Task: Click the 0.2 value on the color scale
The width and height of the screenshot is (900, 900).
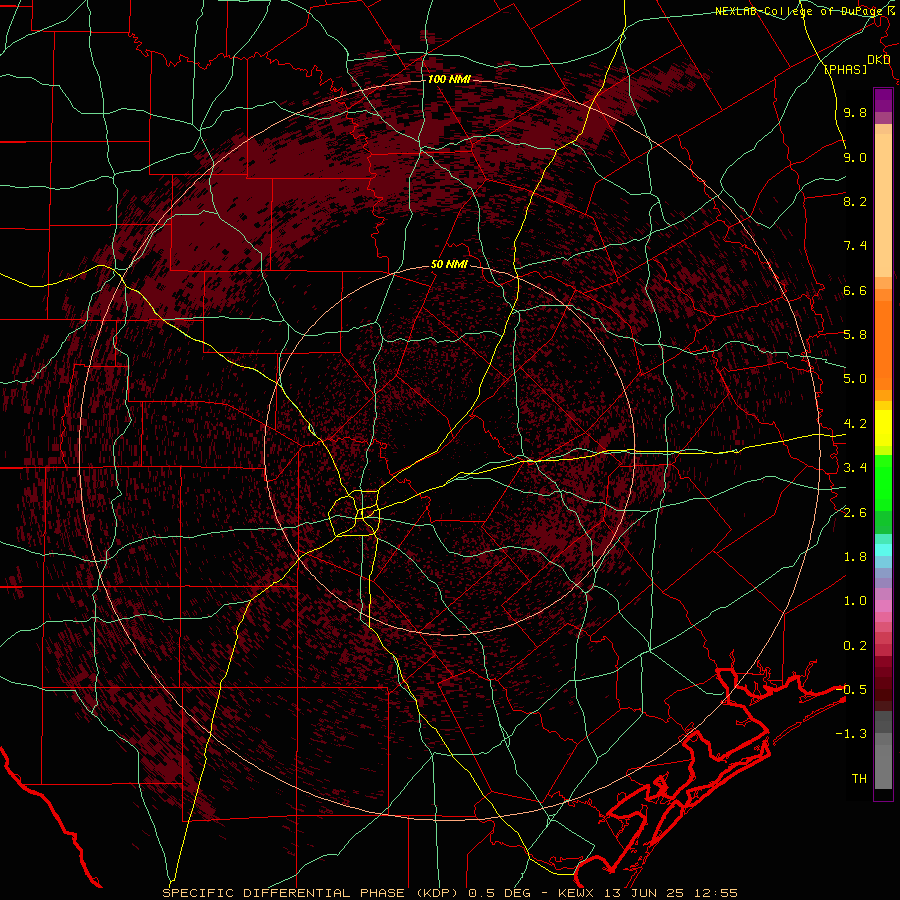Action: (x=855, y=646)
